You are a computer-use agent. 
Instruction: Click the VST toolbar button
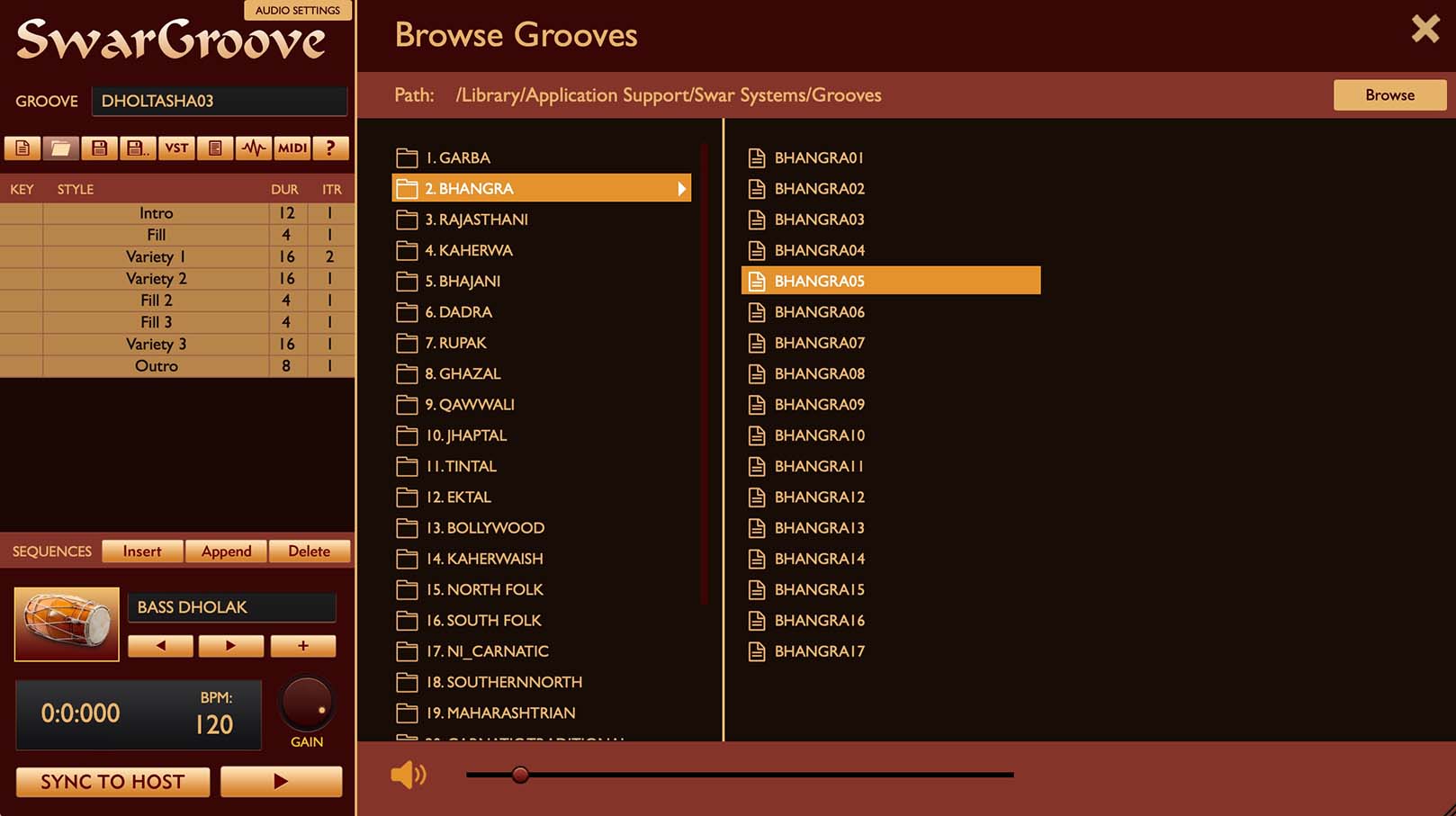(176, 148)
